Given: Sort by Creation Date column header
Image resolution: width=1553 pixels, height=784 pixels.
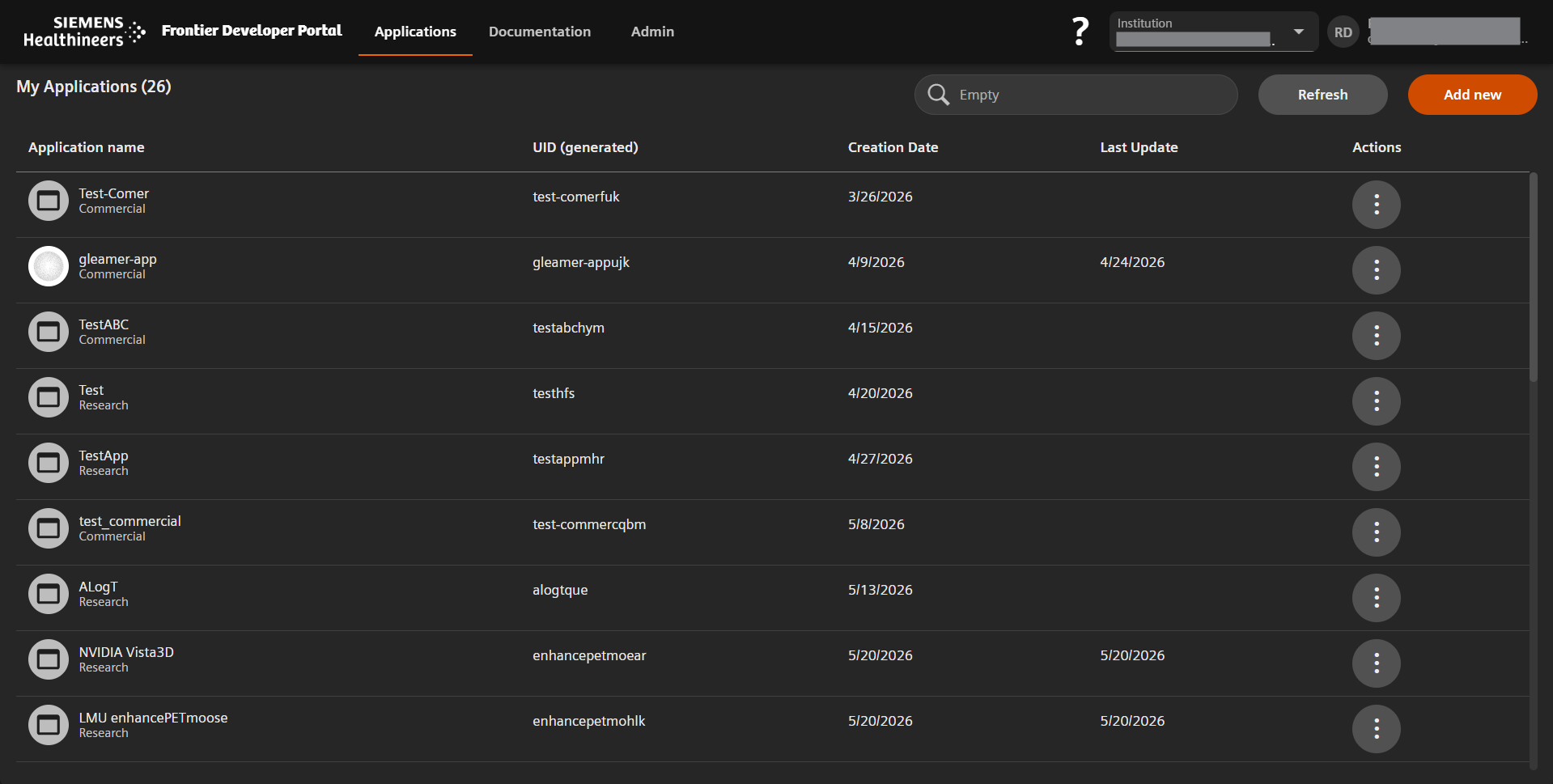Looking at the screenshot, I should click(x=893, y=147).
